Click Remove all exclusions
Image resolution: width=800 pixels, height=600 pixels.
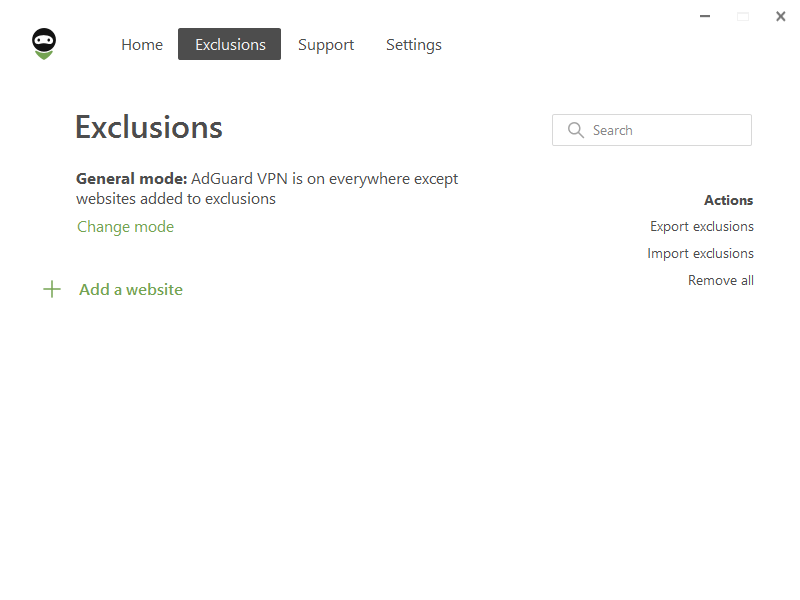pyautogui.click(x=720, y=280)
